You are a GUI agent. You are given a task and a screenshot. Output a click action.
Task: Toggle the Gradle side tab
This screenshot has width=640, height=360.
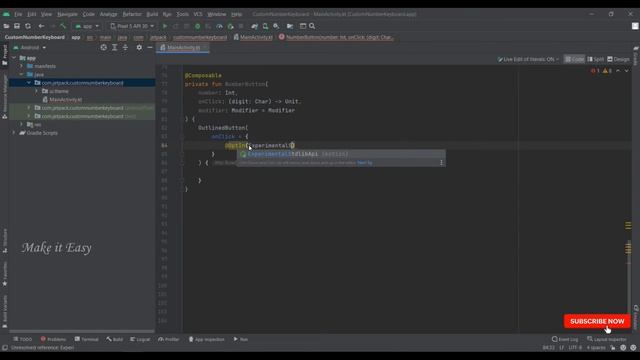[x=636, y=56]
